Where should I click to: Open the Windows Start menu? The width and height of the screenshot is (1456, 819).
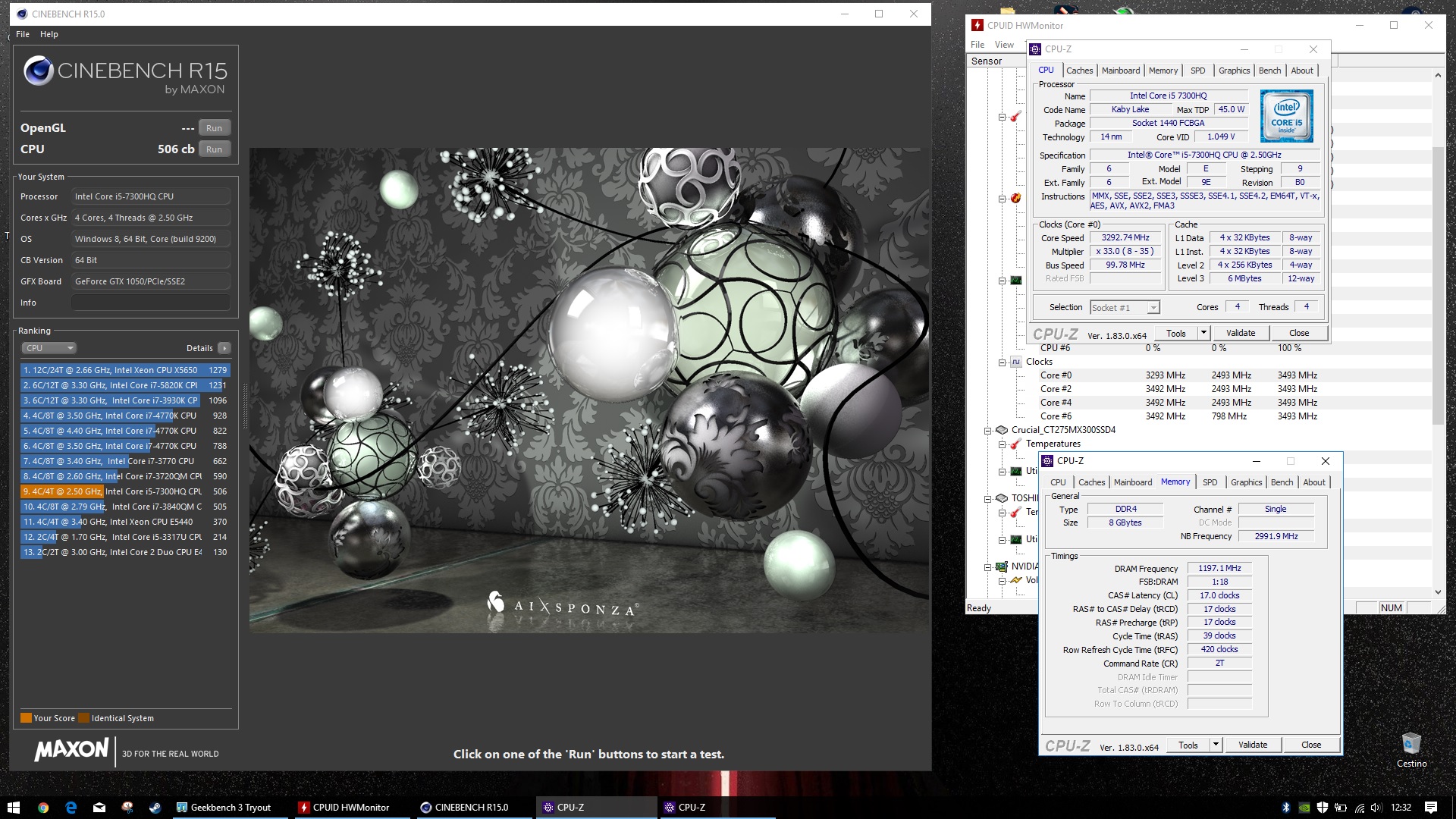click(x=14, y=808)
